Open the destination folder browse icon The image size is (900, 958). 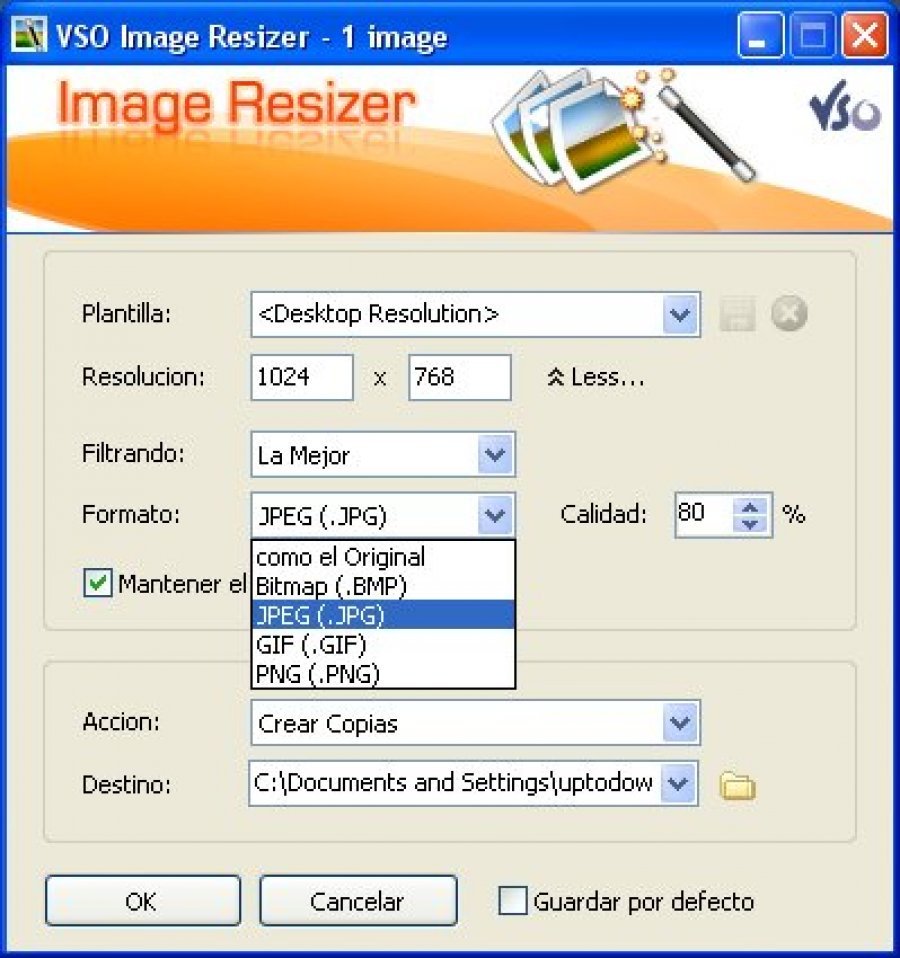tap(737, 786)
